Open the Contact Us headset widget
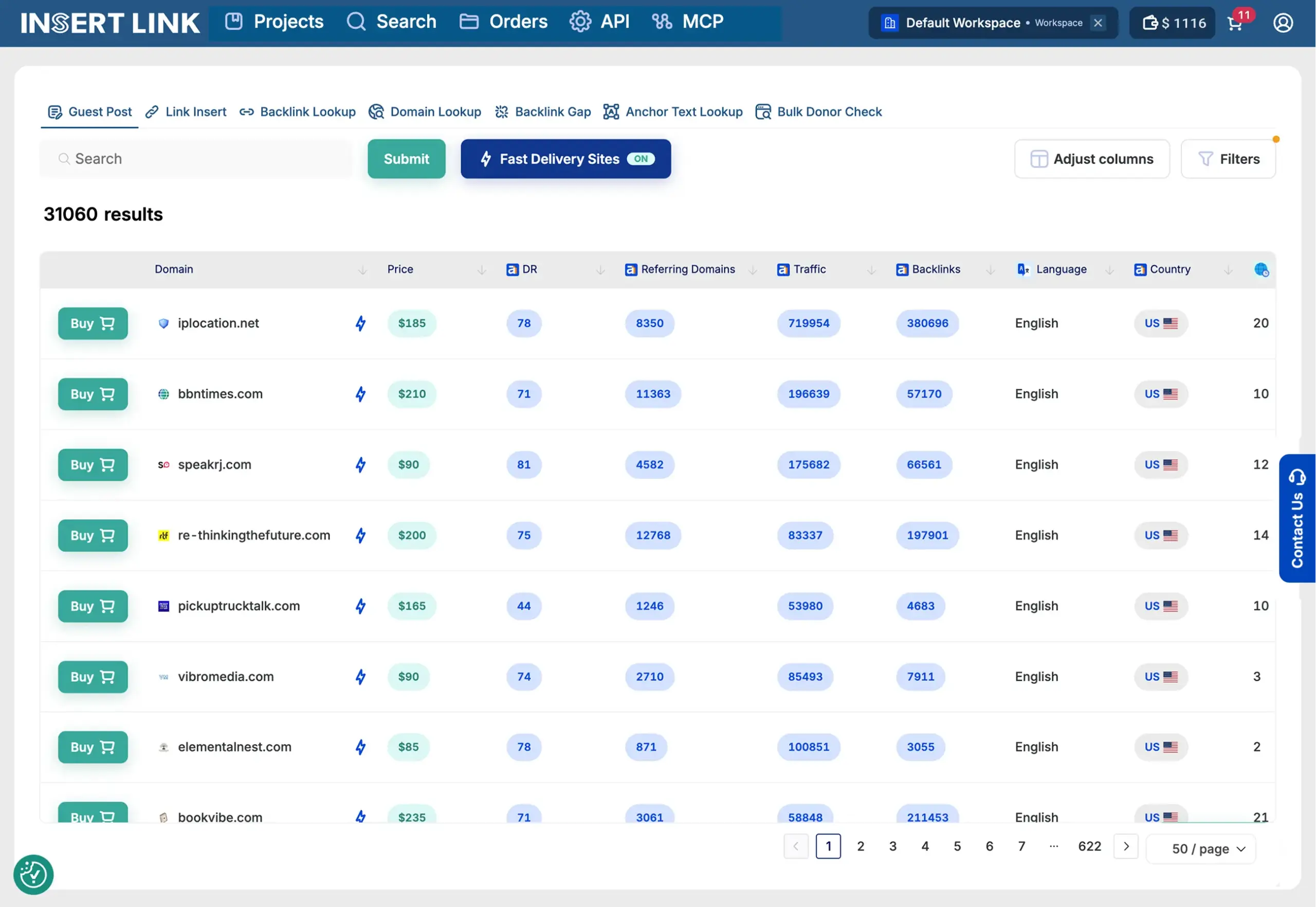 point(1297,518)
